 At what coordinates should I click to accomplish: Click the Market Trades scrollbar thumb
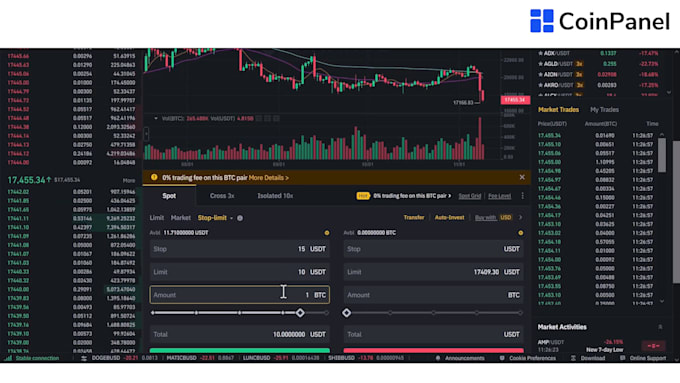pyautogui.click(x=661, y=155)
